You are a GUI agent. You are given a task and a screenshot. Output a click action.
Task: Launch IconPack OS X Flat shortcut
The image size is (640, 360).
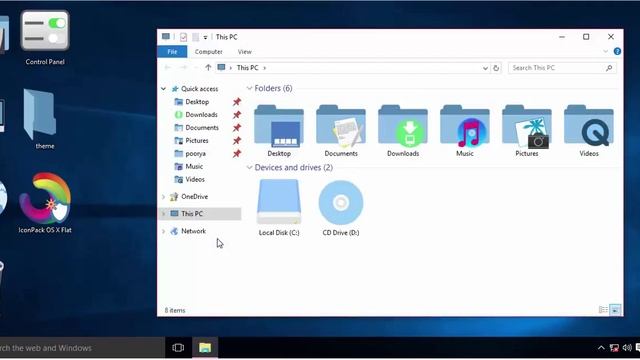click(x=45, y=203)
